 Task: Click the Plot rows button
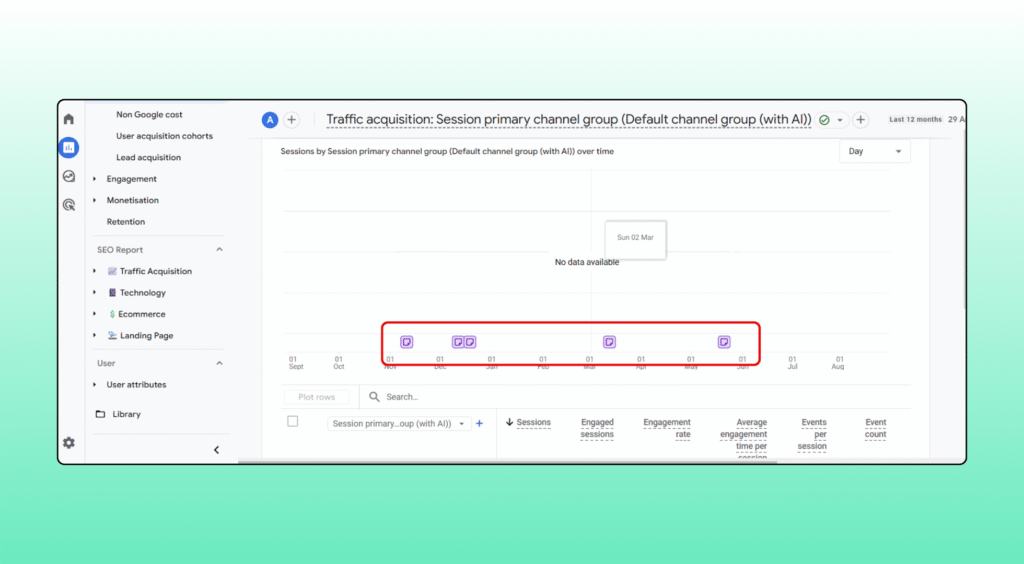316,397
